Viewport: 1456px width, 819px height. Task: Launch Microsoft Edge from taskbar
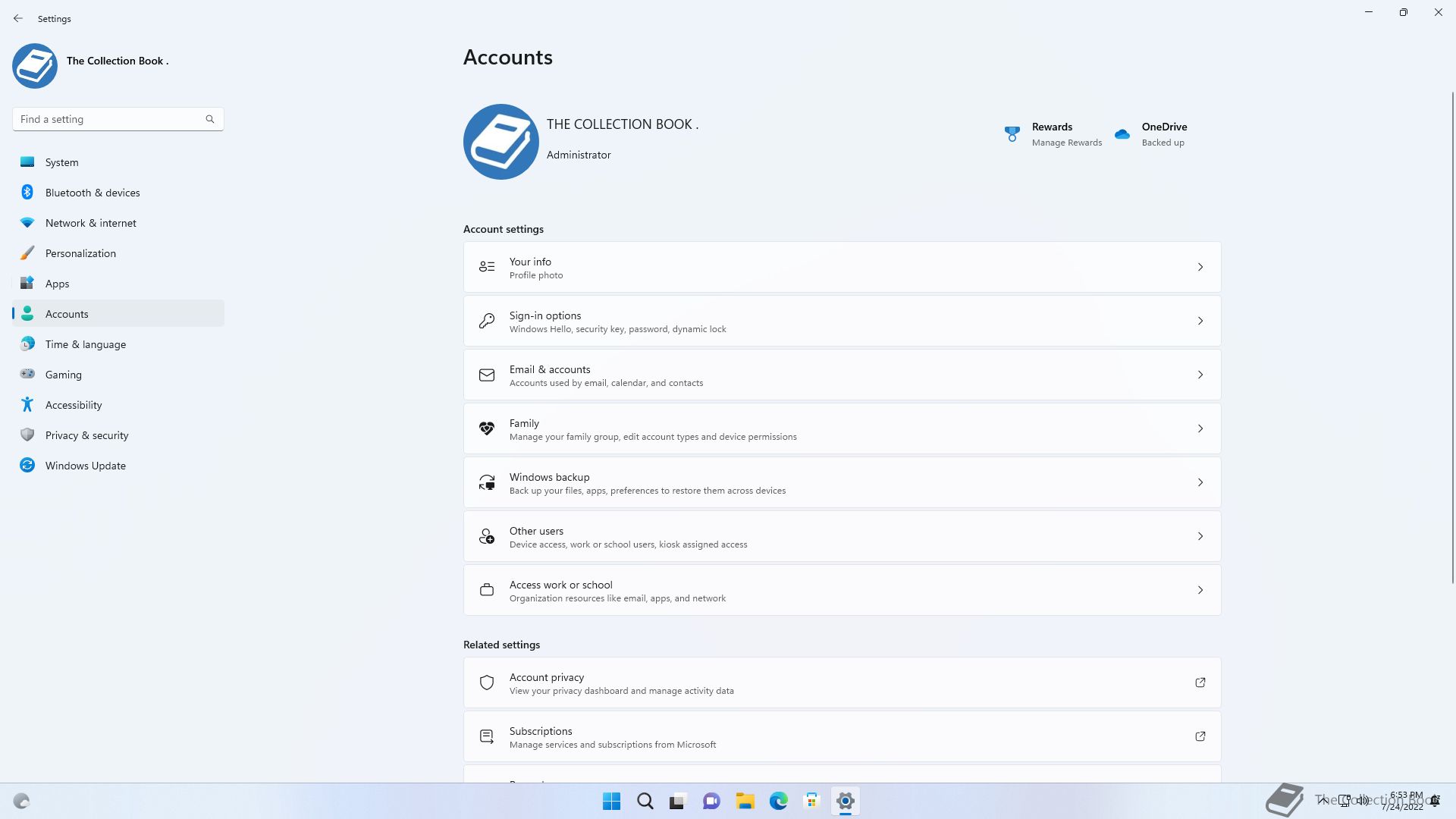pos(778,801)
